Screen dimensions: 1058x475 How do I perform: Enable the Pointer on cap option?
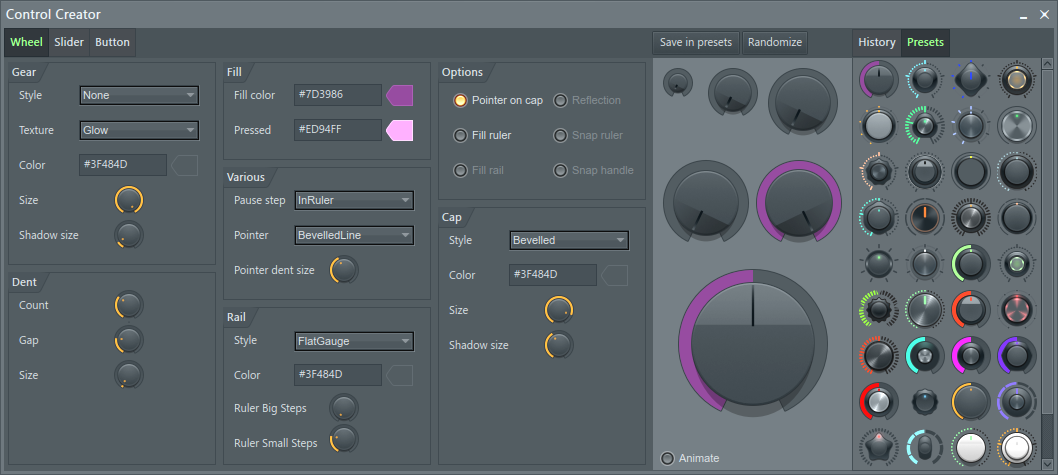tap(461, 100)
